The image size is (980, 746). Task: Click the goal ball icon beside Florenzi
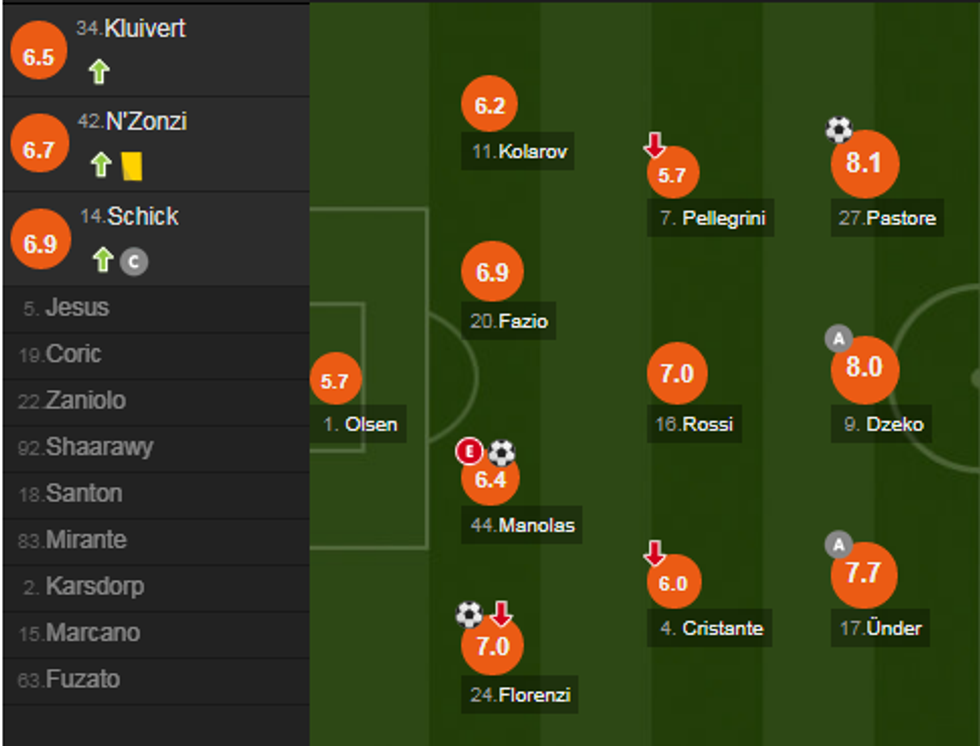click(x=469, y=614)
